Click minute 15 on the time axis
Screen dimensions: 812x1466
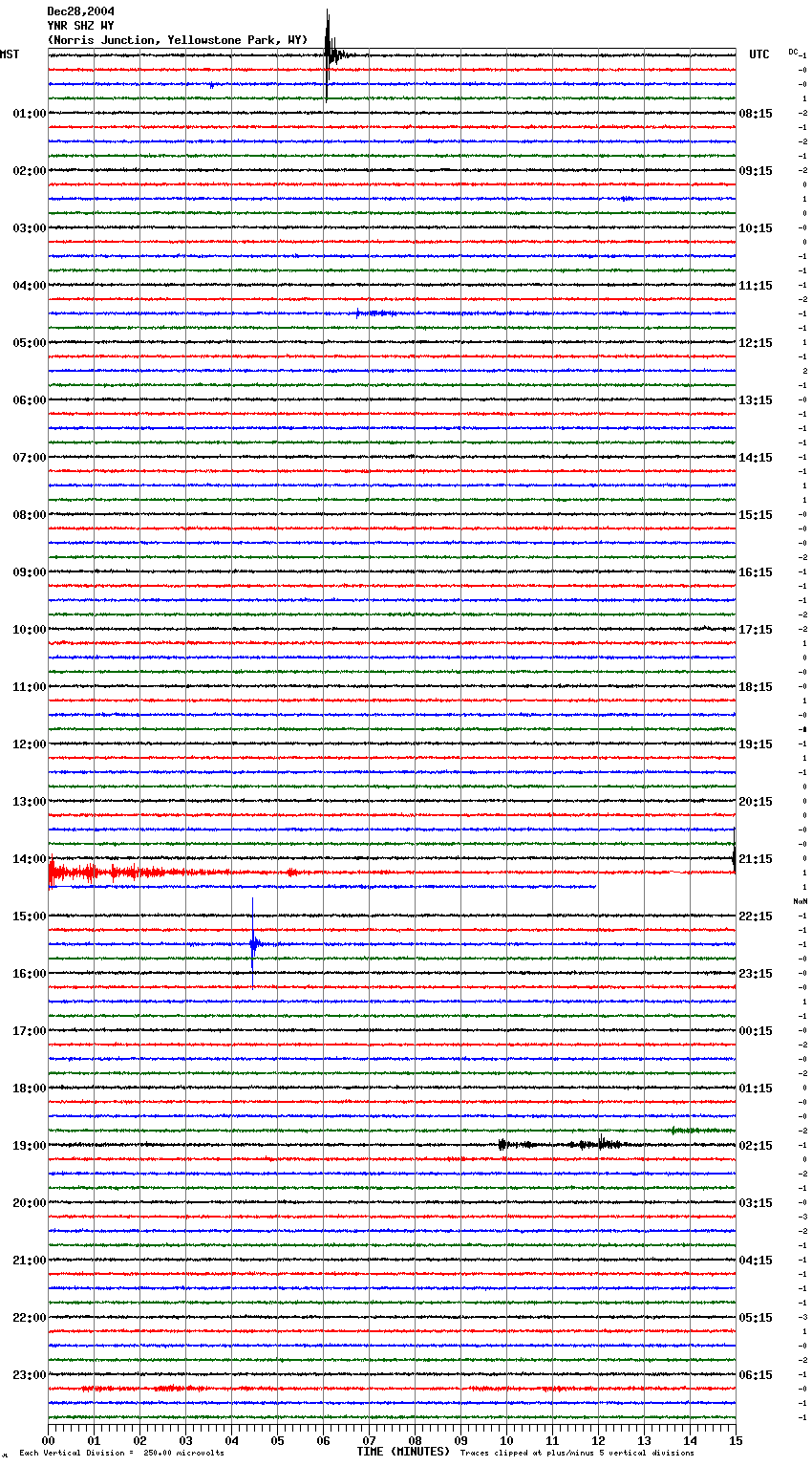pos(735,1440)
